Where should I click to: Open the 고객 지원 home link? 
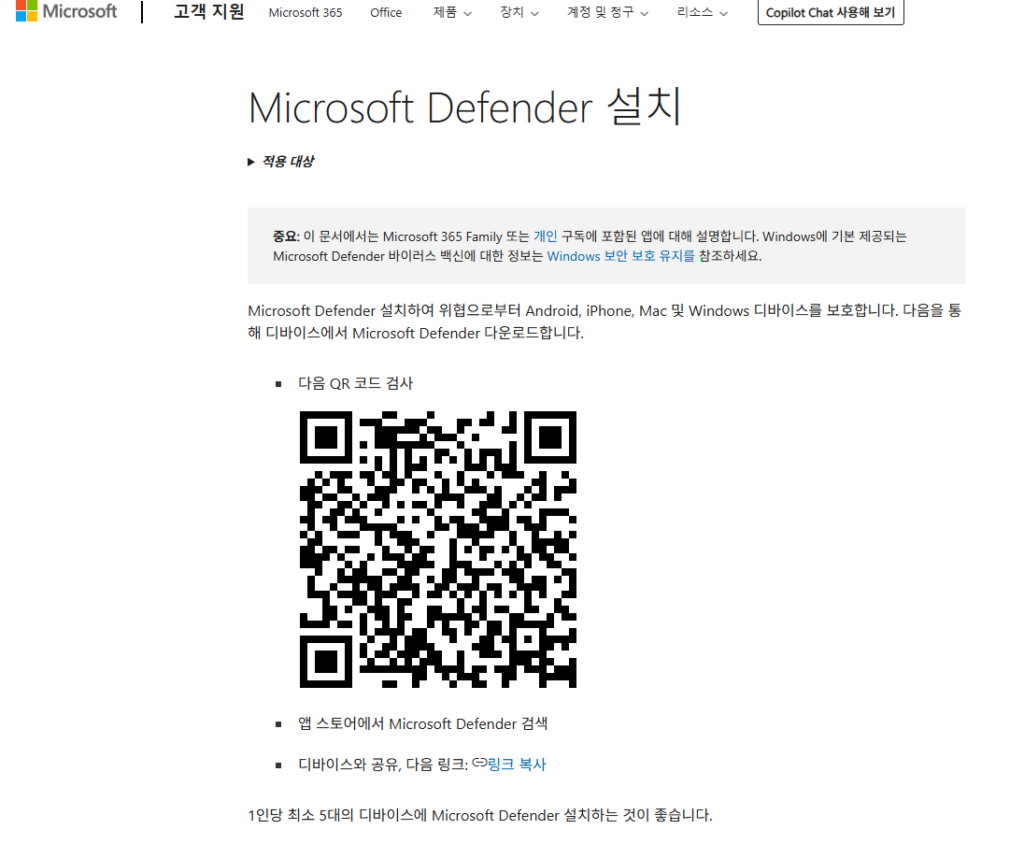coord(208,12)
